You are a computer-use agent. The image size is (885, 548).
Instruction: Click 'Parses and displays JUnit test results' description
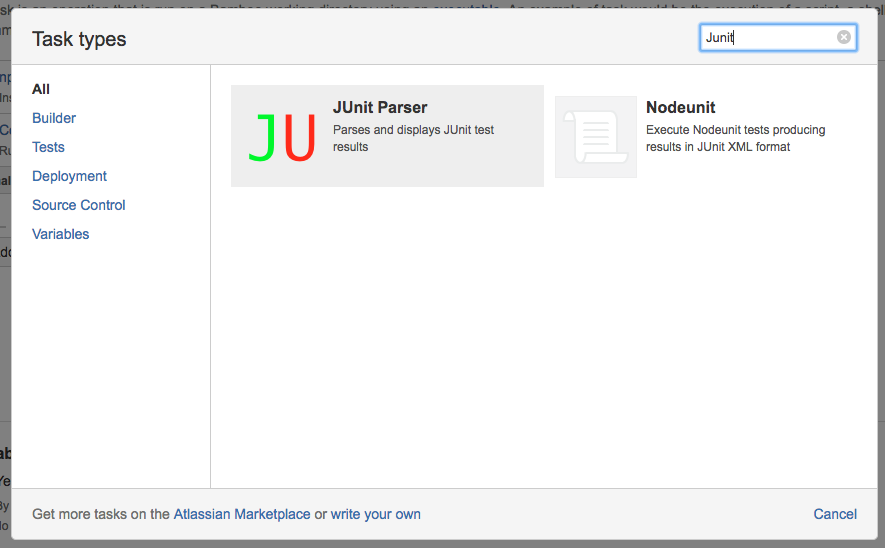pyautogui.click(x=413, y=138)
